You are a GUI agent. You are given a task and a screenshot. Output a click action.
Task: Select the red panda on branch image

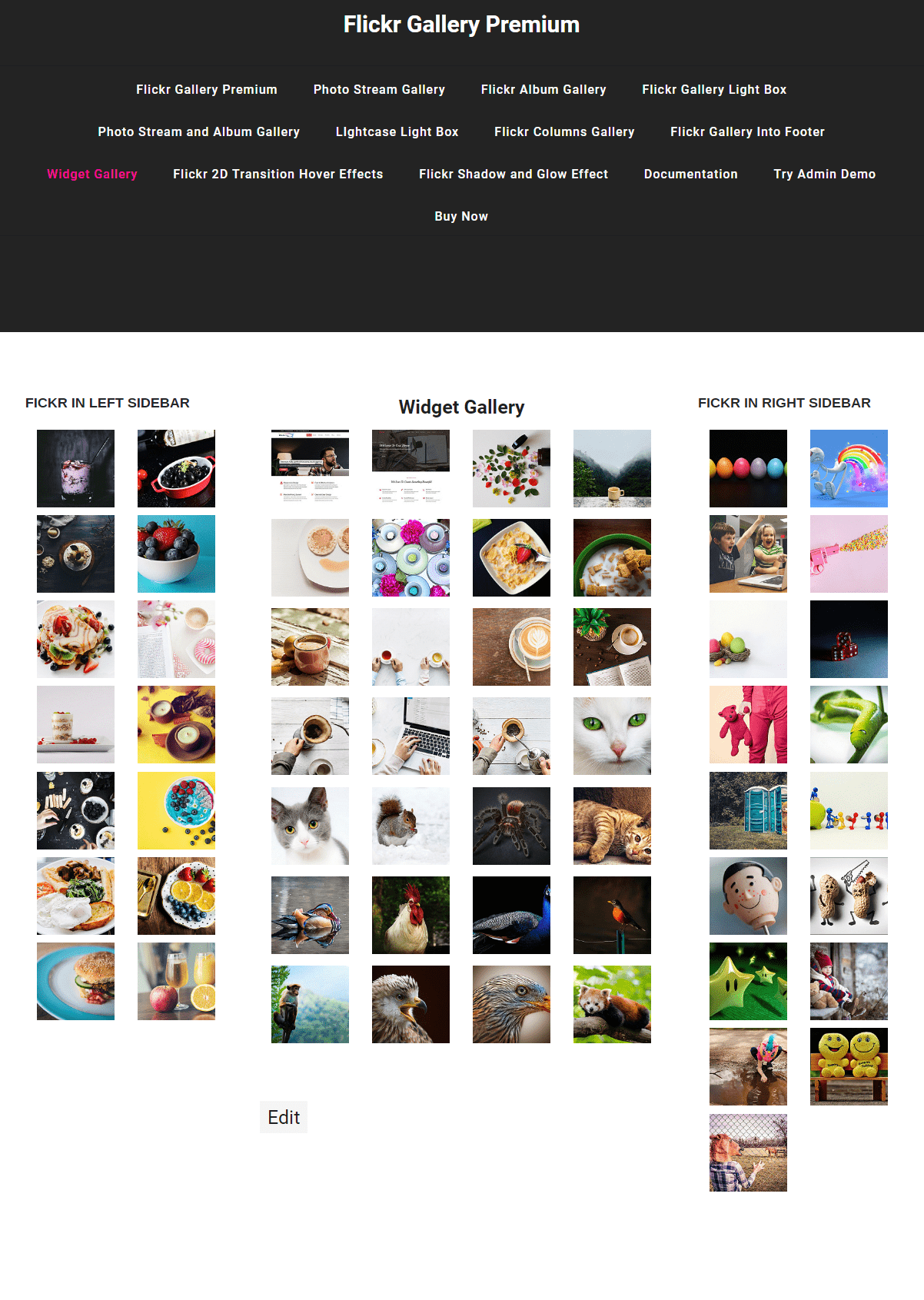[x=612, y=1004]
